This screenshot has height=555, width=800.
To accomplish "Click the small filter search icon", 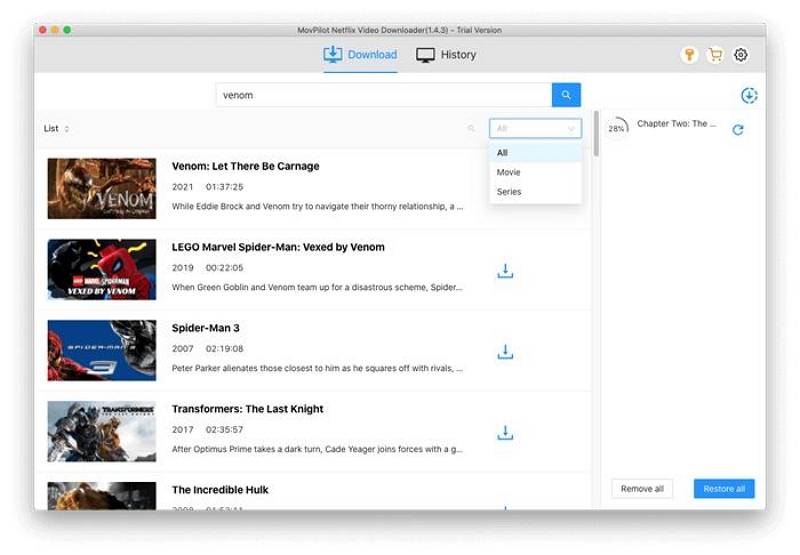I will (x=471, y=129).
